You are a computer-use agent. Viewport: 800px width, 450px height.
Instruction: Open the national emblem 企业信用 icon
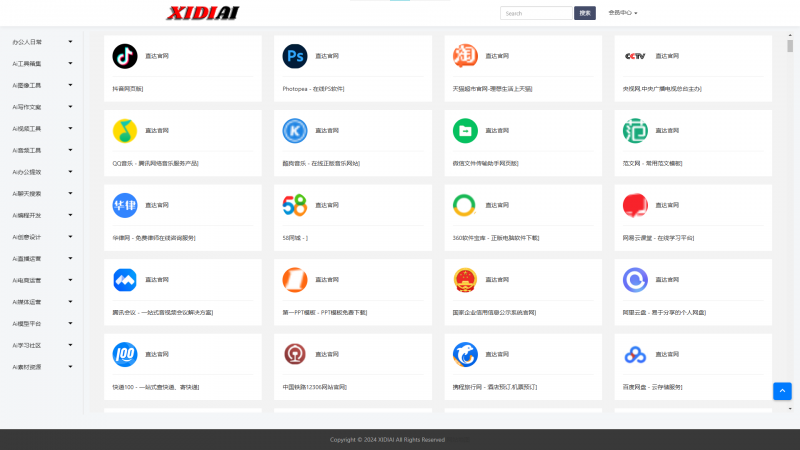(x=465, y=280)
